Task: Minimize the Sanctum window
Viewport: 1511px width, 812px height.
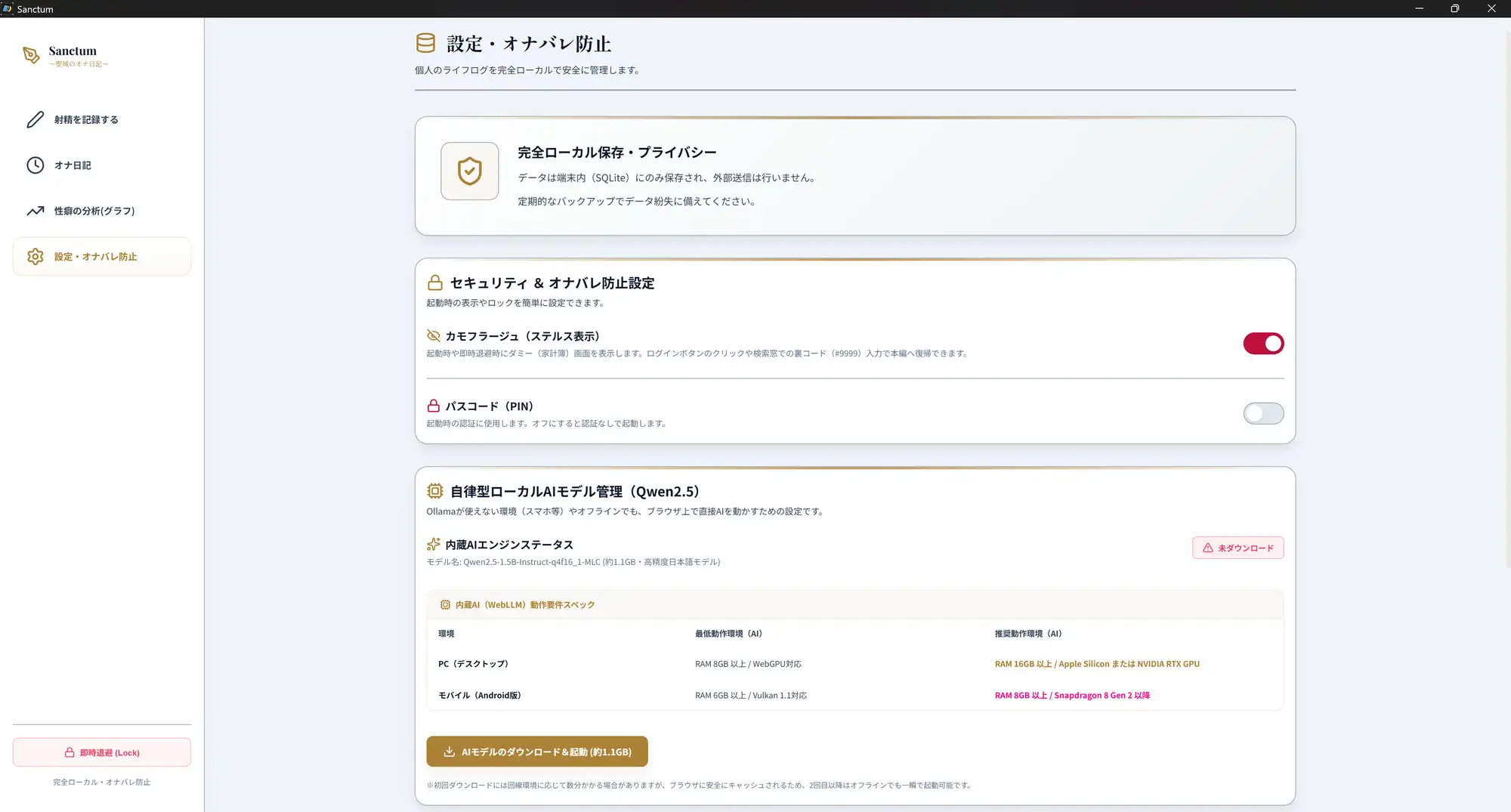Action: 1419,8
